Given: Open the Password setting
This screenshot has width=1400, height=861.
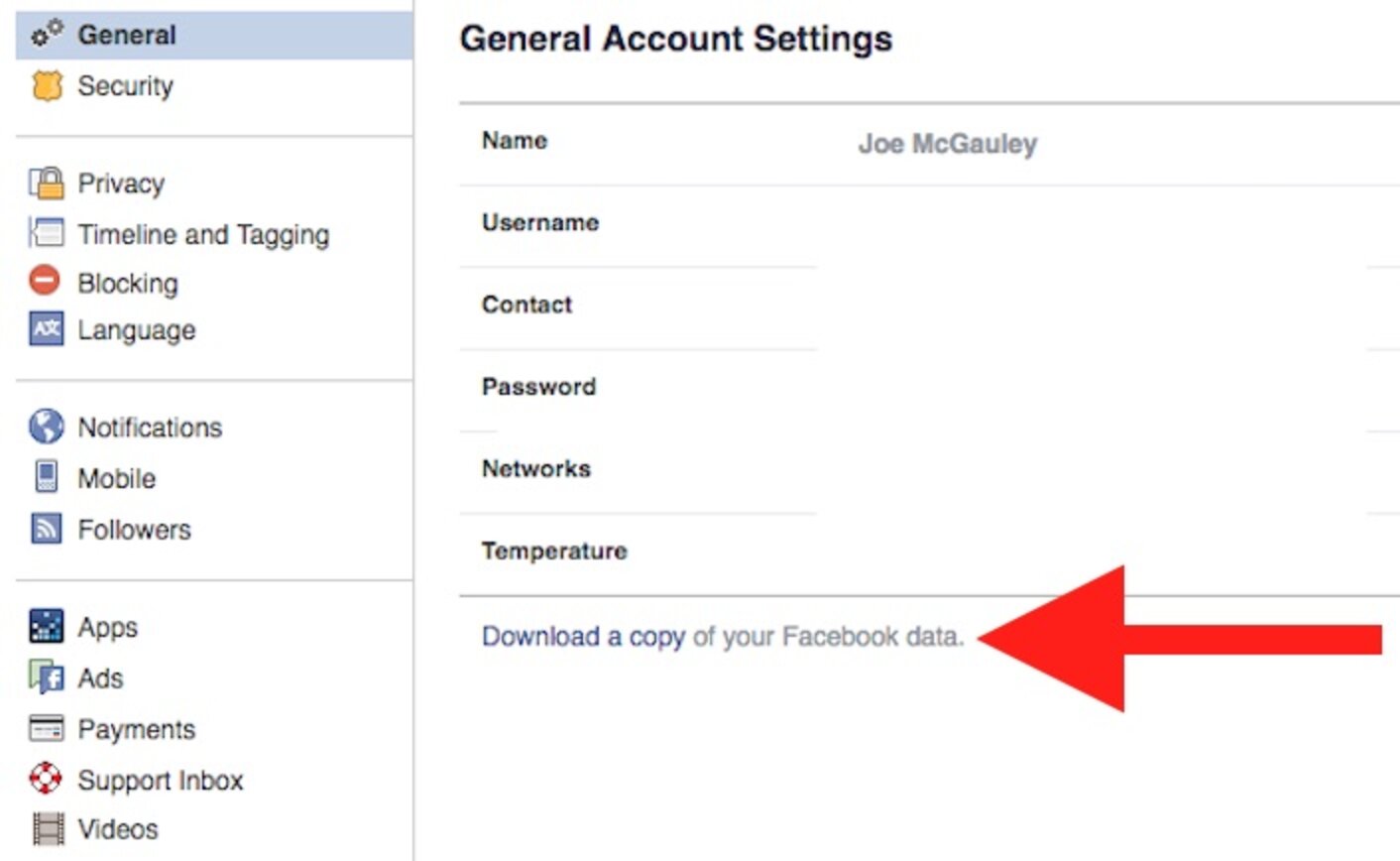Looking at the screenshot, I should click(x=538, y=387).
